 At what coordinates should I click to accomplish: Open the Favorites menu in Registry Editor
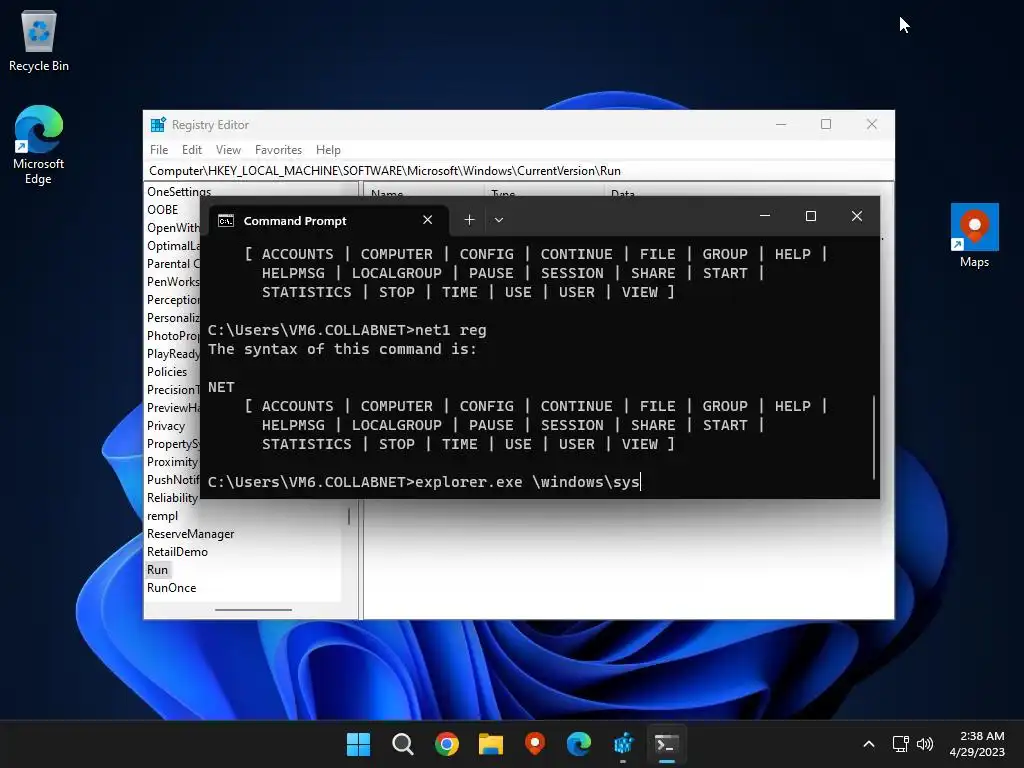[278, 150]
